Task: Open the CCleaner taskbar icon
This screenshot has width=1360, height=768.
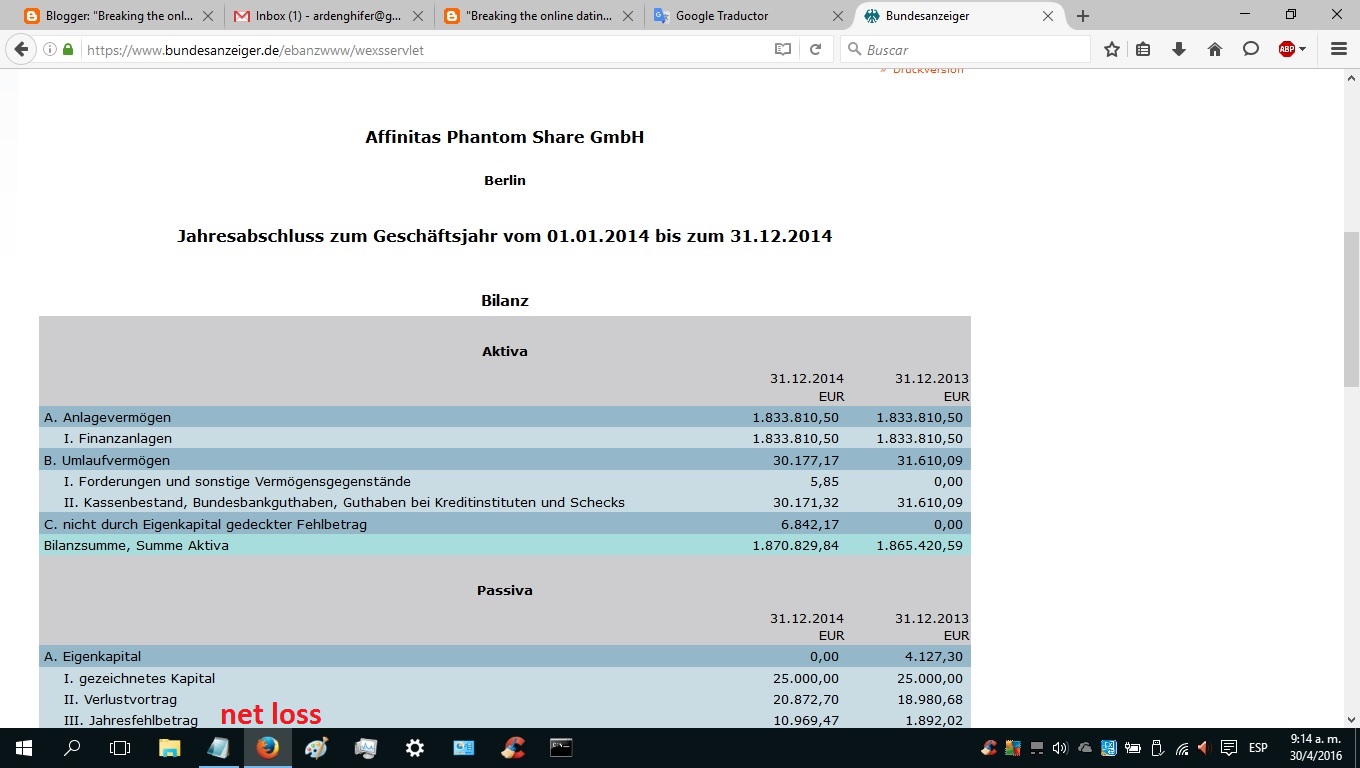Action: pyautogui.click(x=512, y=747)
